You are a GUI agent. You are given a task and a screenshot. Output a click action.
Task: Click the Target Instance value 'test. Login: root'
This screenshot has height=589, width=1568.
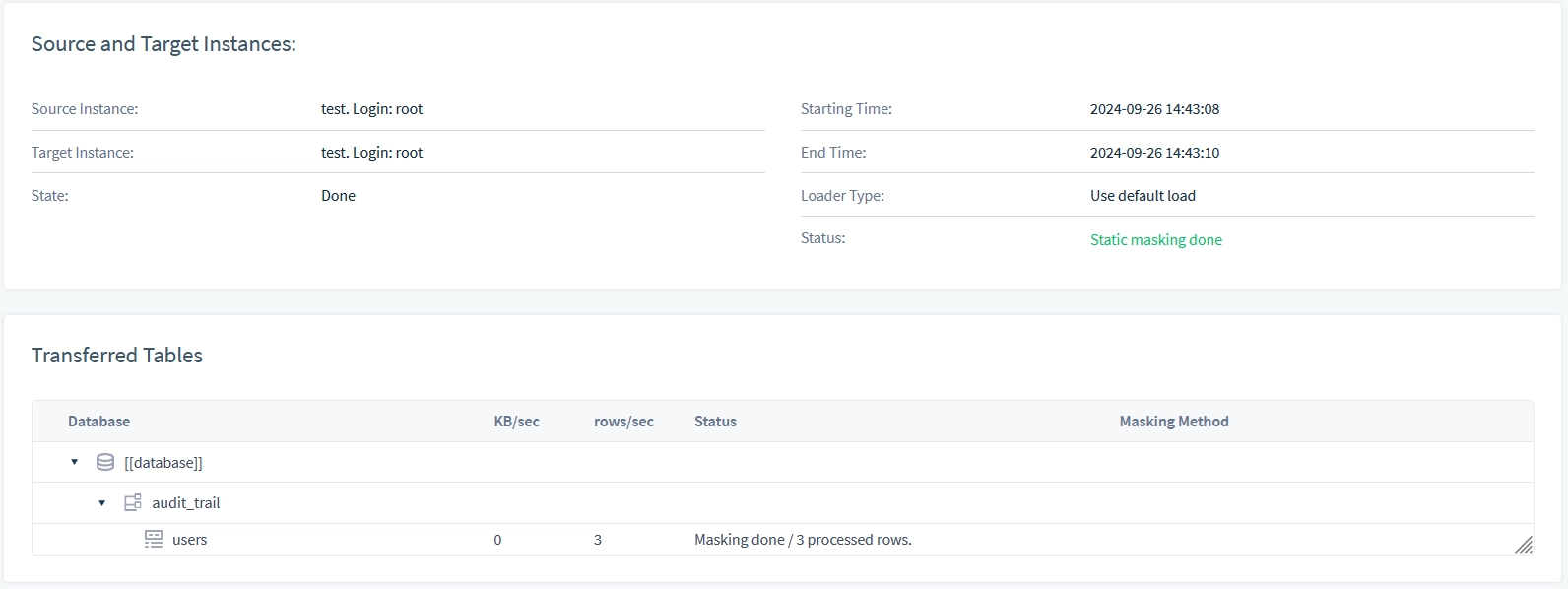point(371,153)
